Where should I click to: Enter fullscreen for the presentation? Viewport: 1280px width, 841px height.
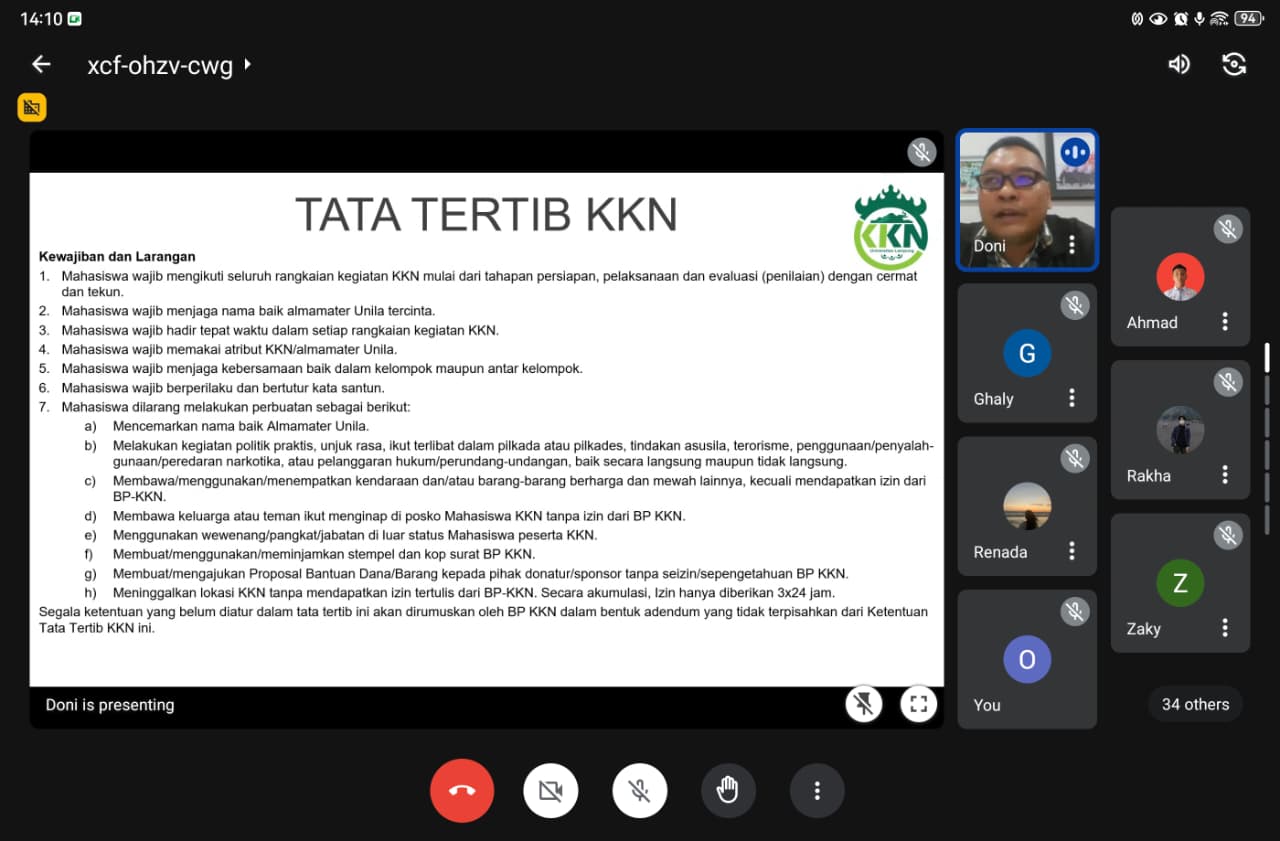(919, 704)
